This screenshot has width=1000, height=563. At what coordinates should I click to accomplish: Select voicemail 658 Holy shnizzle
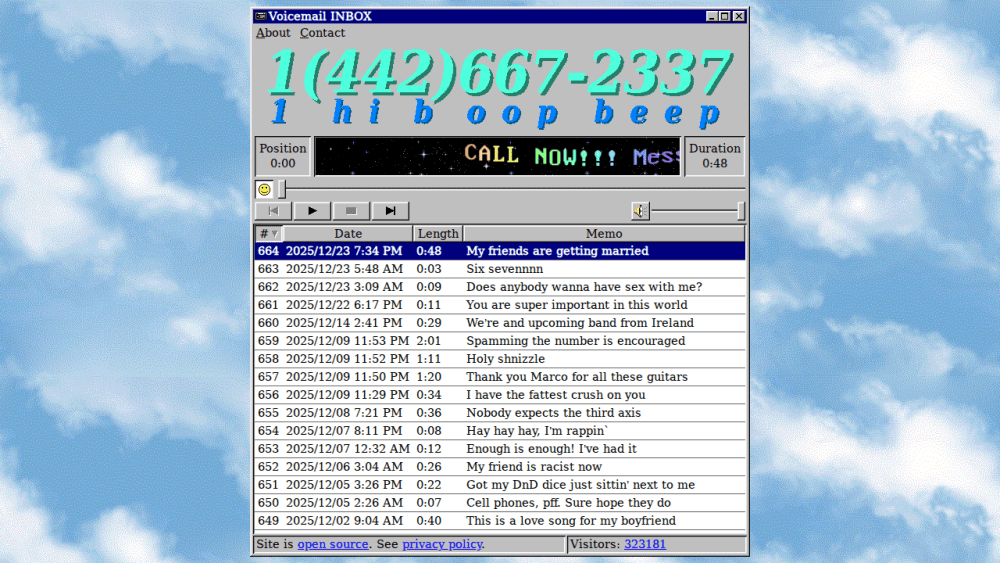click(499, 359)
